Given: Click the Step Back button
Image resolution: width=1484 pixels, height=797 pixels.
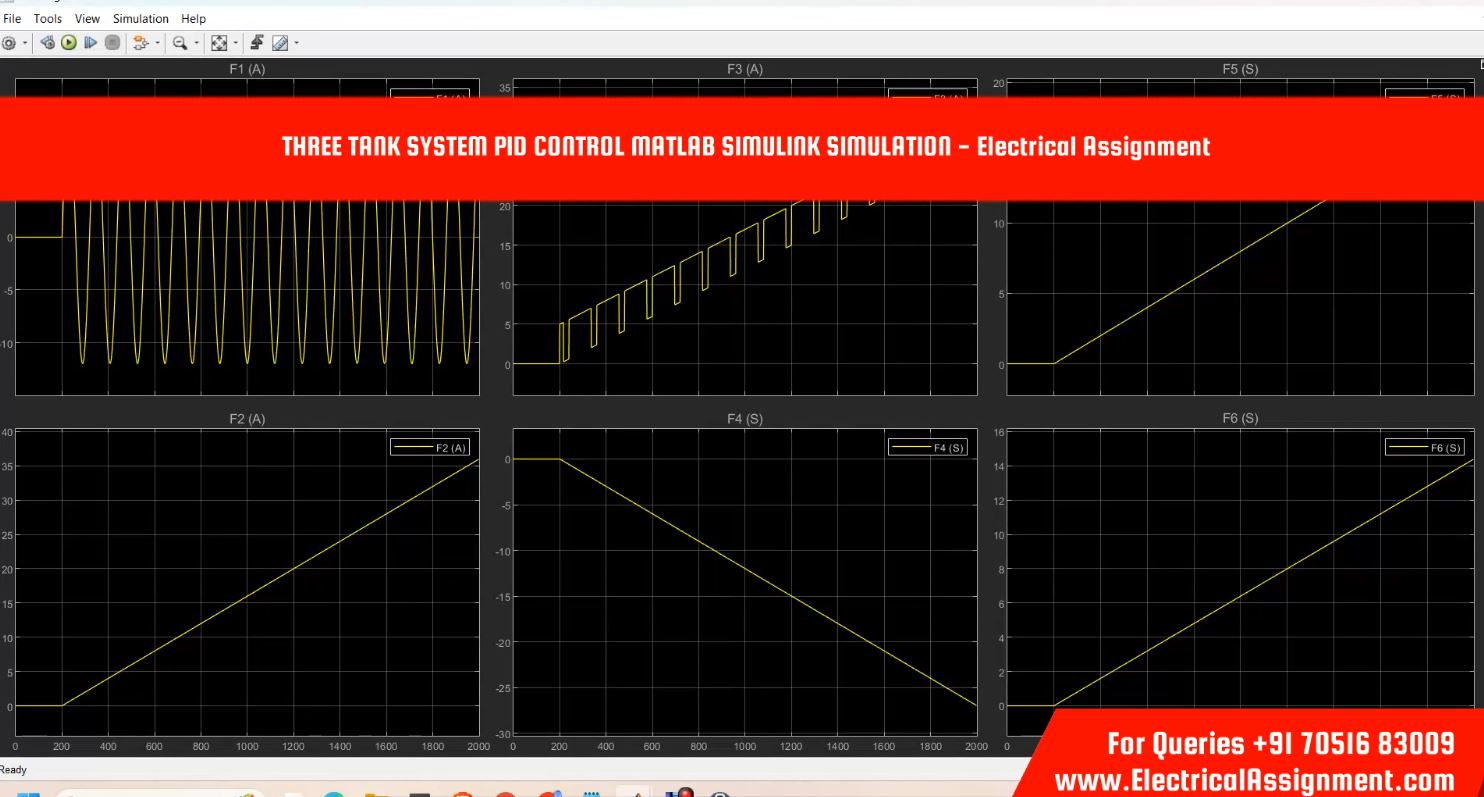Looking at the screenshot, I should pos(47,43).
